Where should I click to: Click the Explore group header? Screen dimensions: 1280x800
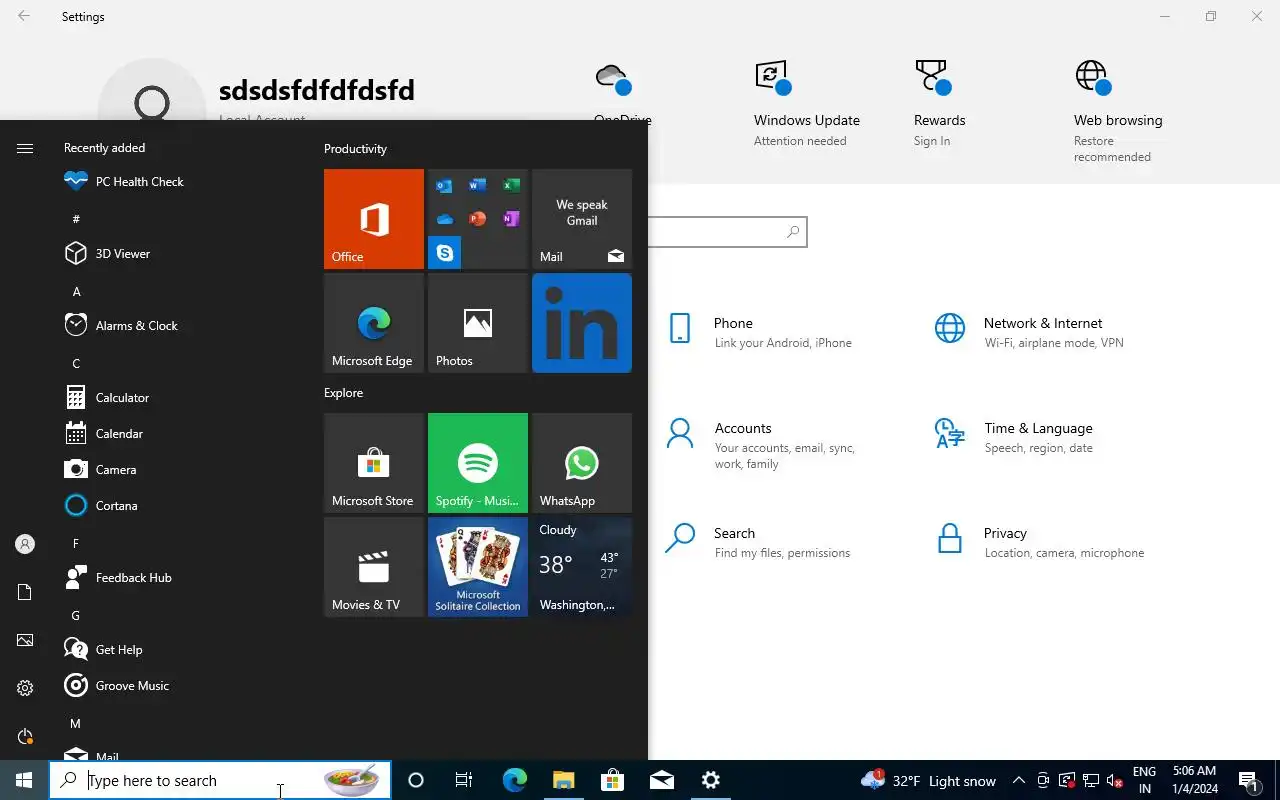tap(343, 393)
